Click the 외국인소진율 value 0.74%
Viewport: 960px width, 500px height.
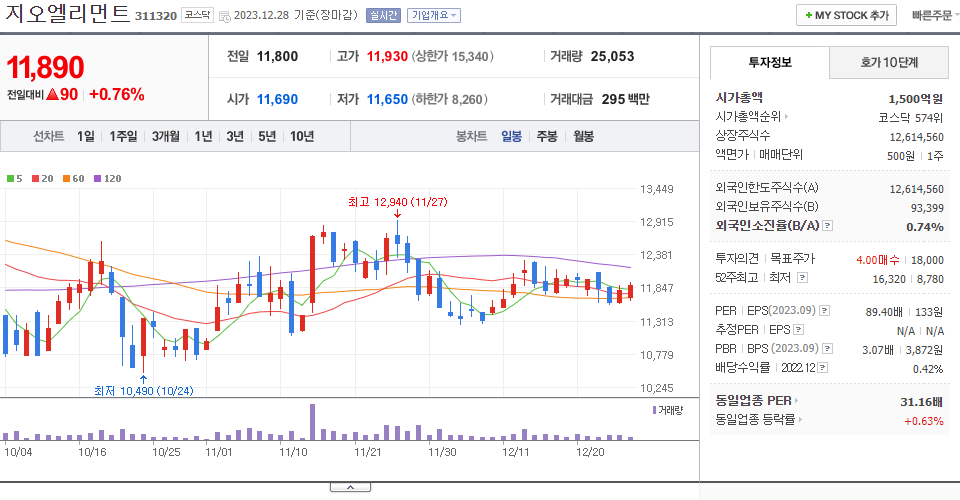[924, 227]
